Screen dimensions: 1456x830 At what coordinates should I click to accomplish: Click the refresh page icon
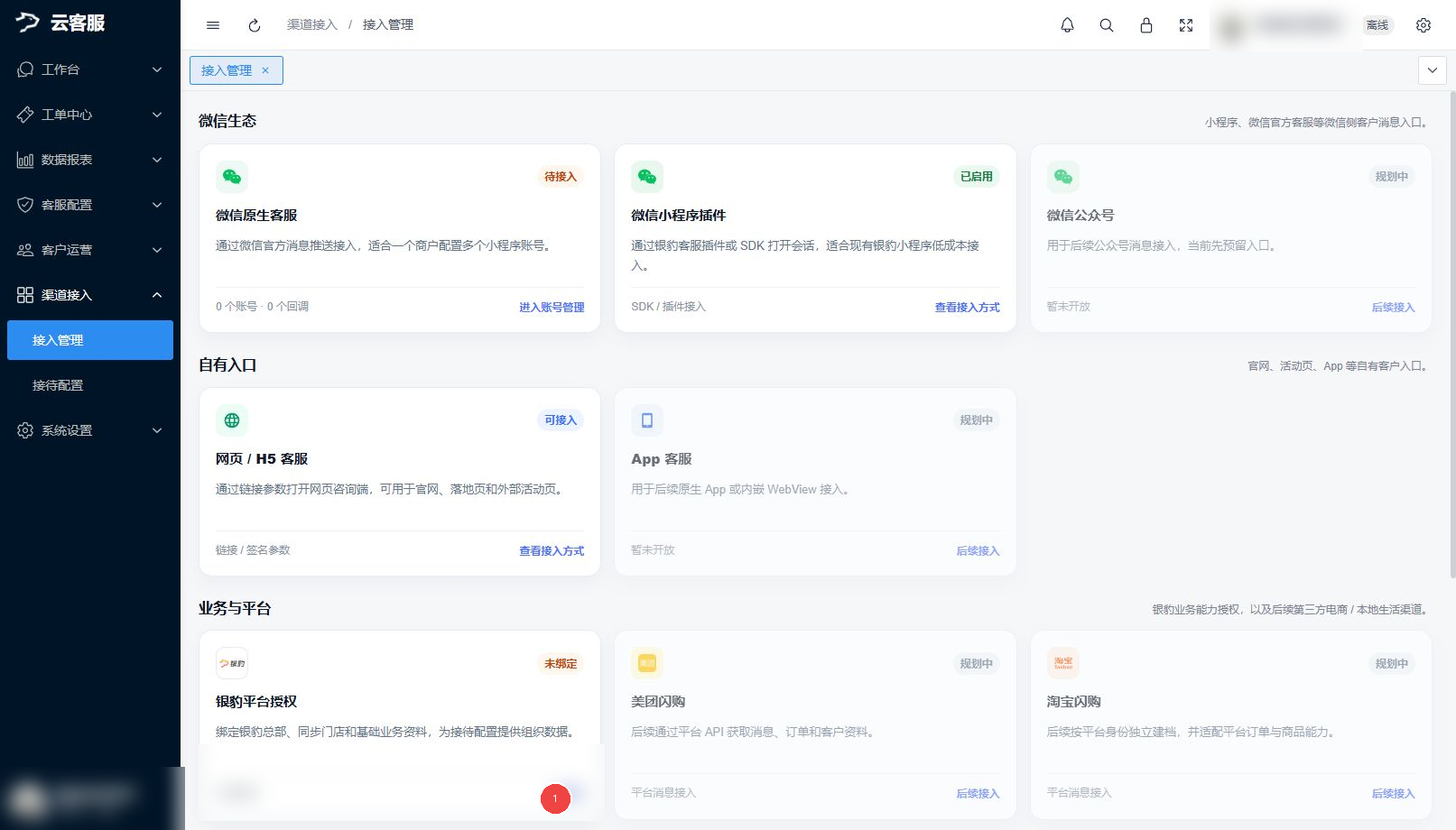[x=255, y=25]
